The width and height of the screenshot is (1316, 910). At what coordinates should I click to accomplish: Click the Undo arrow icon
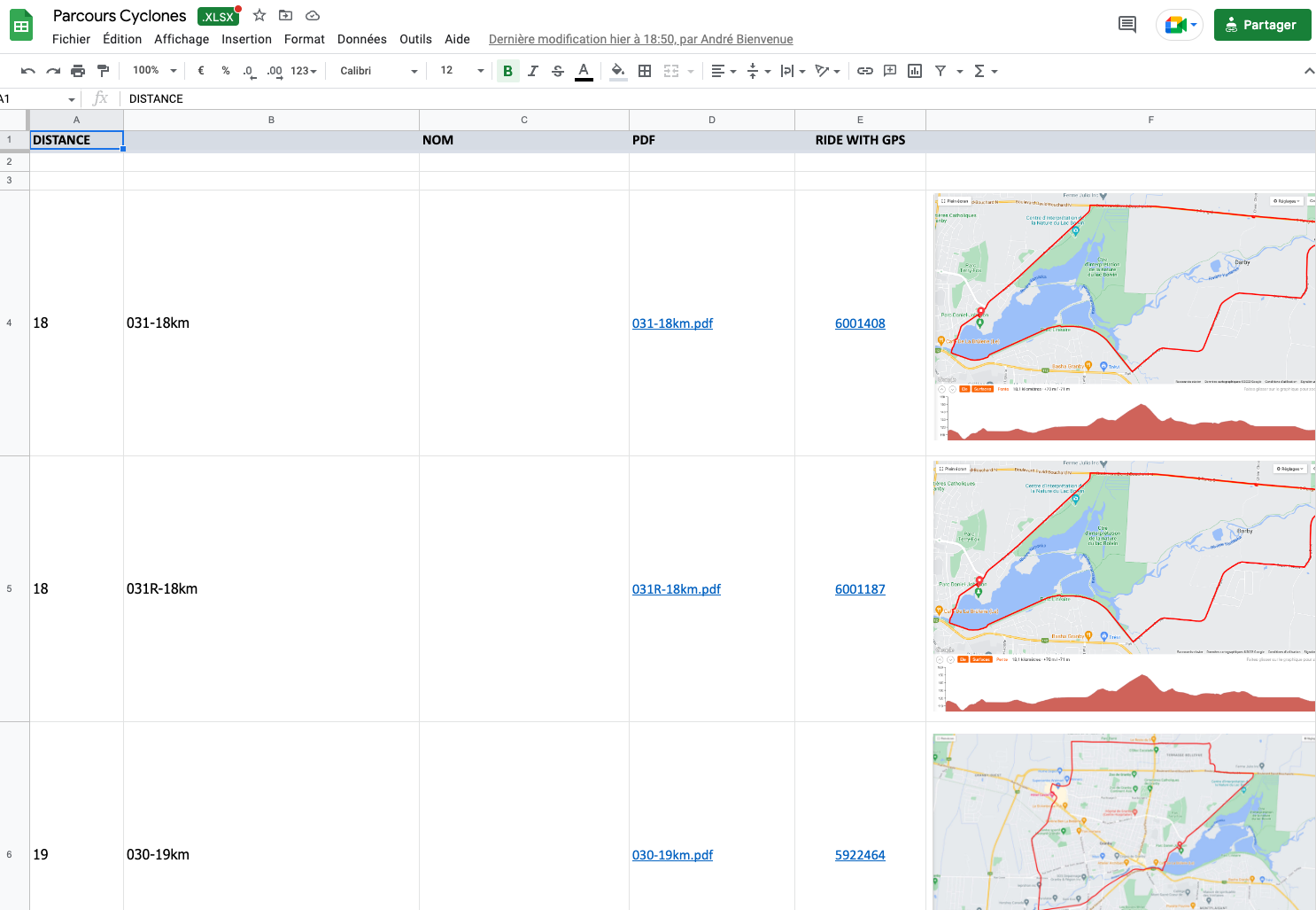[28, 71]
